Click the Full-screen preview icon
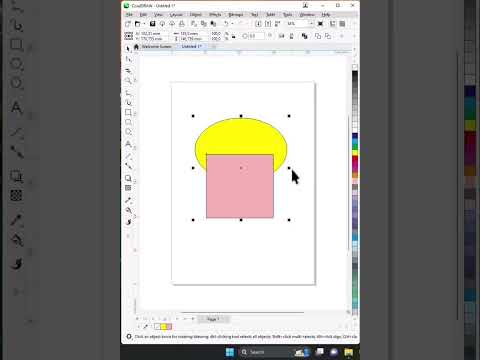The height and width of the screenshot is (360, 480). 320,24
